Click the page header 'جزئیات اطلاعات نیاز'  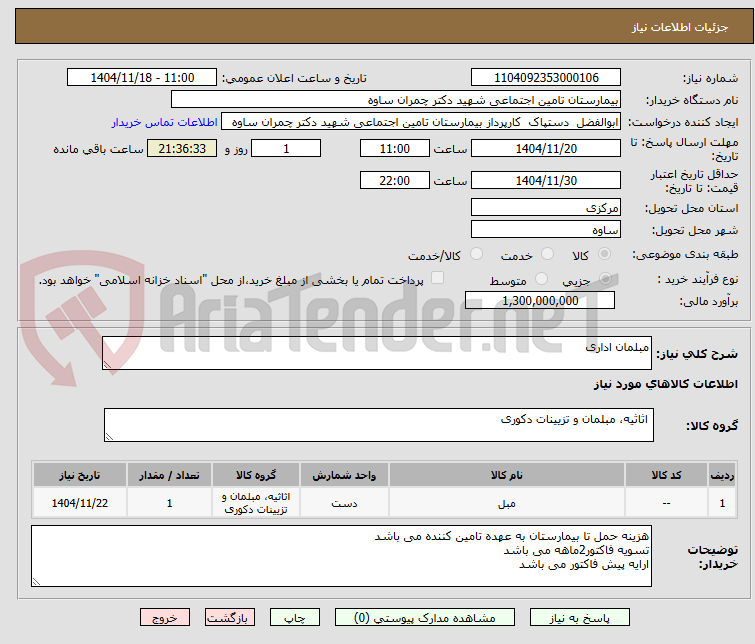[x=679, y=27]
